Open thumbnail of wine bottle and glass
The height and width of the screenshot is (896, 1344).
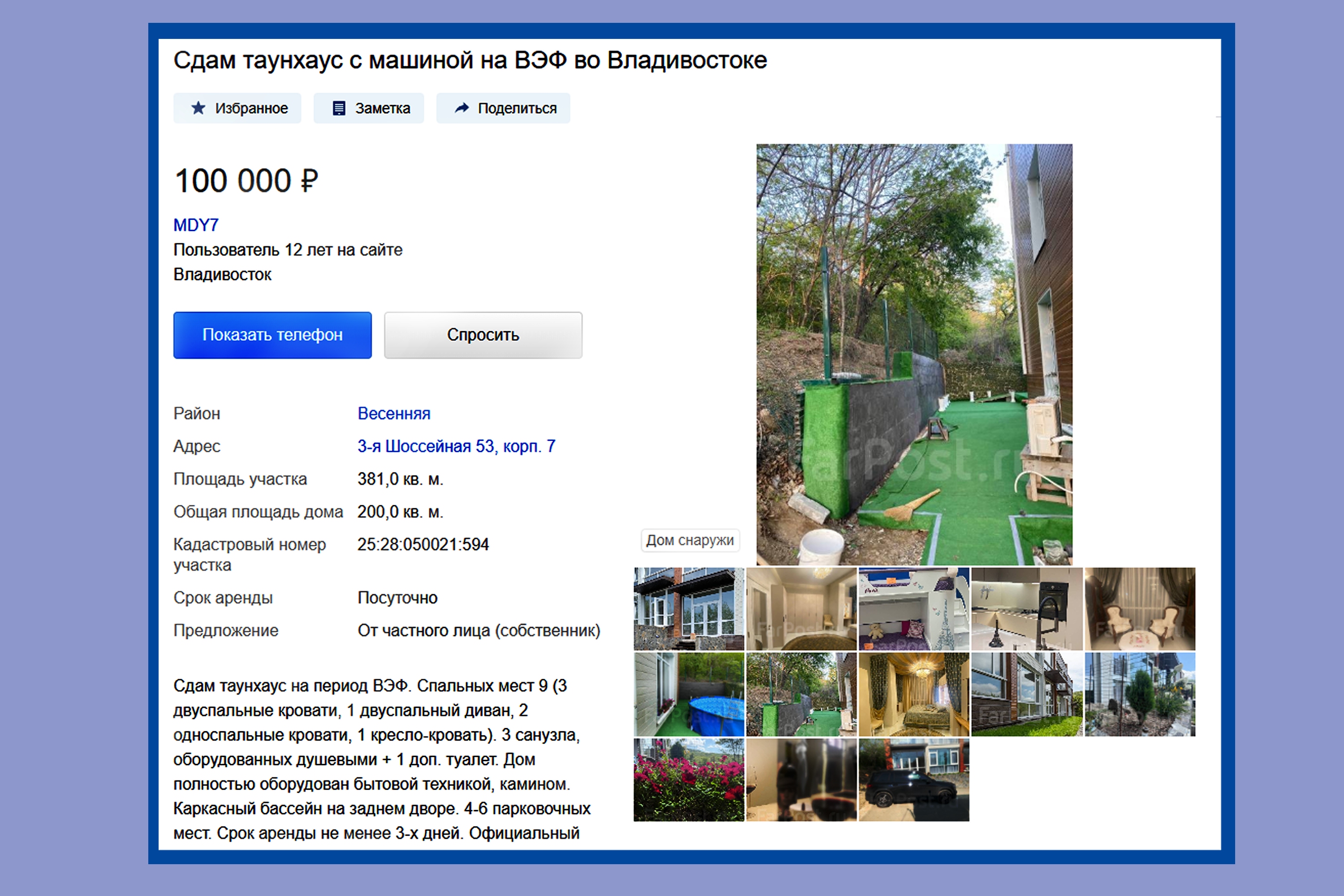[801, 780]
